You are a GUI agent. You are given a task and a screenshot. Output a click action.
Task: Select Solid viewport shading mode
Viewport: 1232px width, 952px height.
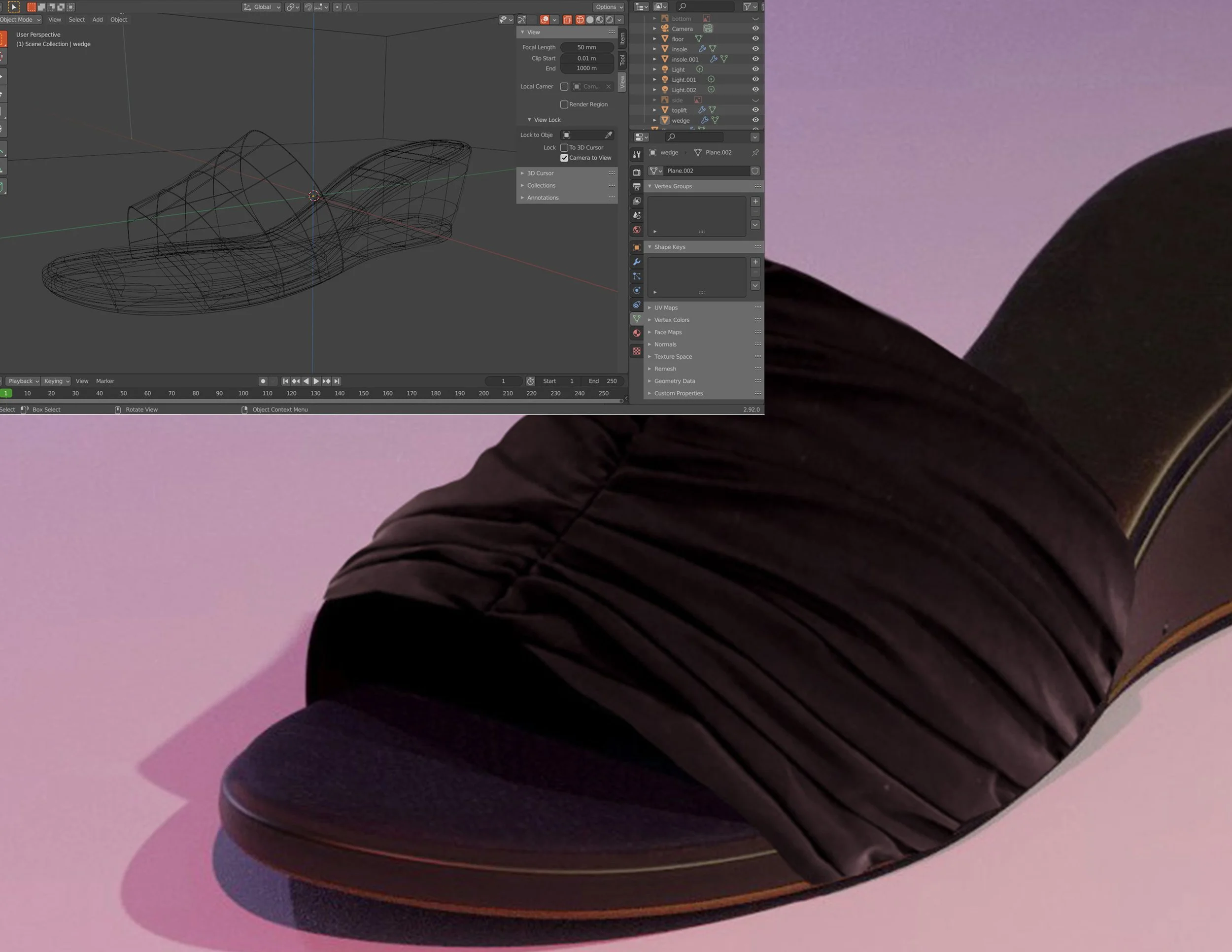pyautogui.click(x=590, y=20)
